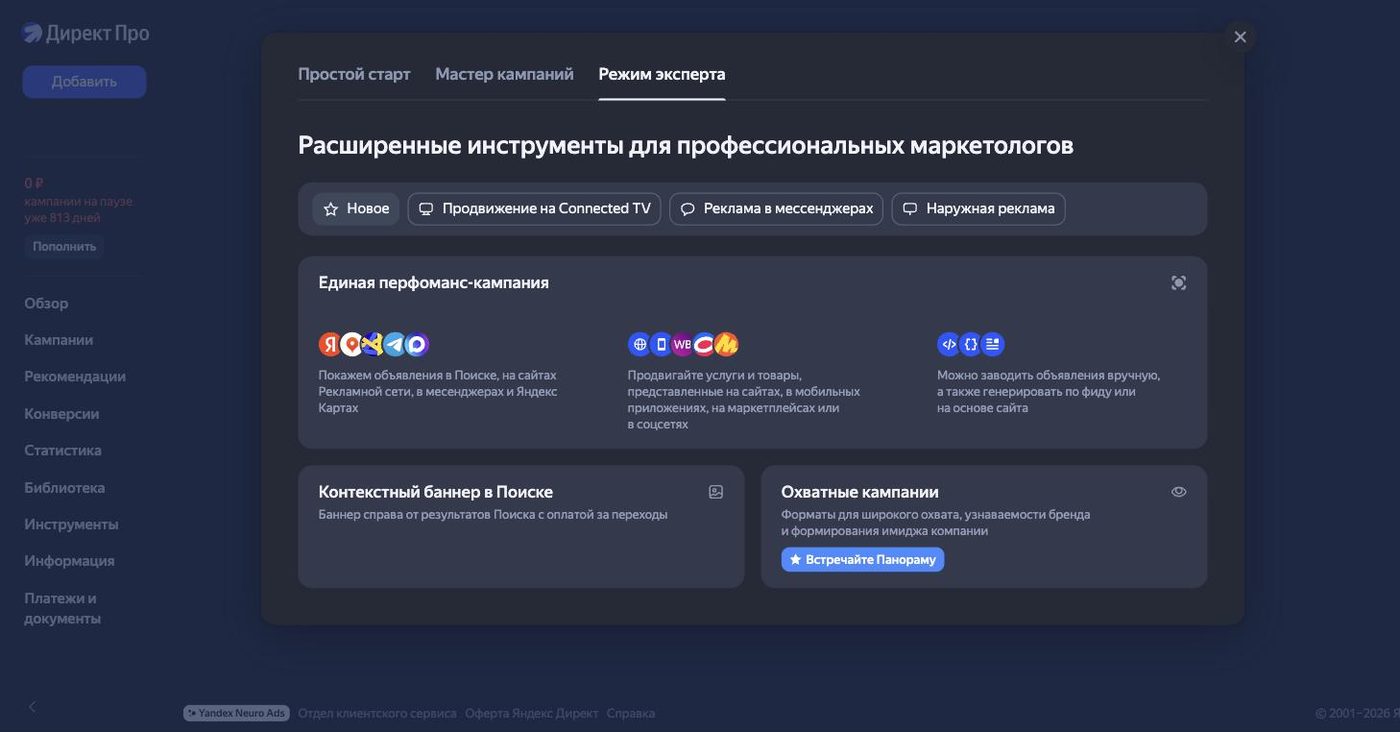Screen dimensions: 1400x732
Task: Click the mobile phone app icon
Action: click(661, 344)
